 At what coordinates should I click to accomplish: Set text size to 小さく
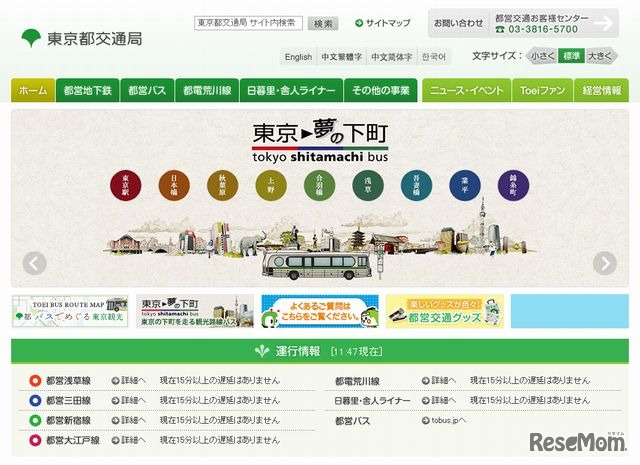point(542,56)
